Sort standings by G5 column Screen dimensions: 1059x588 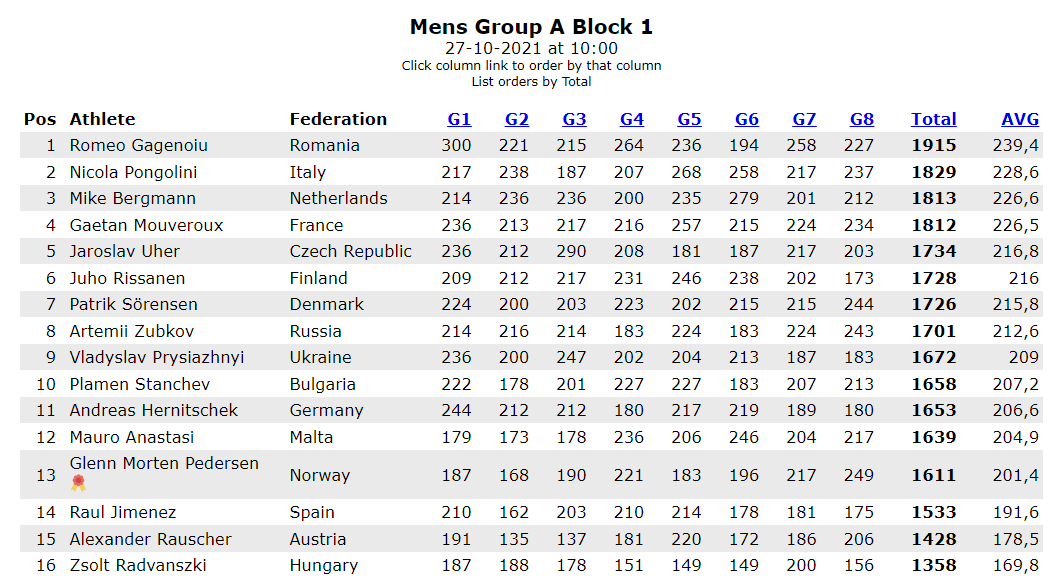click(689, 119)
